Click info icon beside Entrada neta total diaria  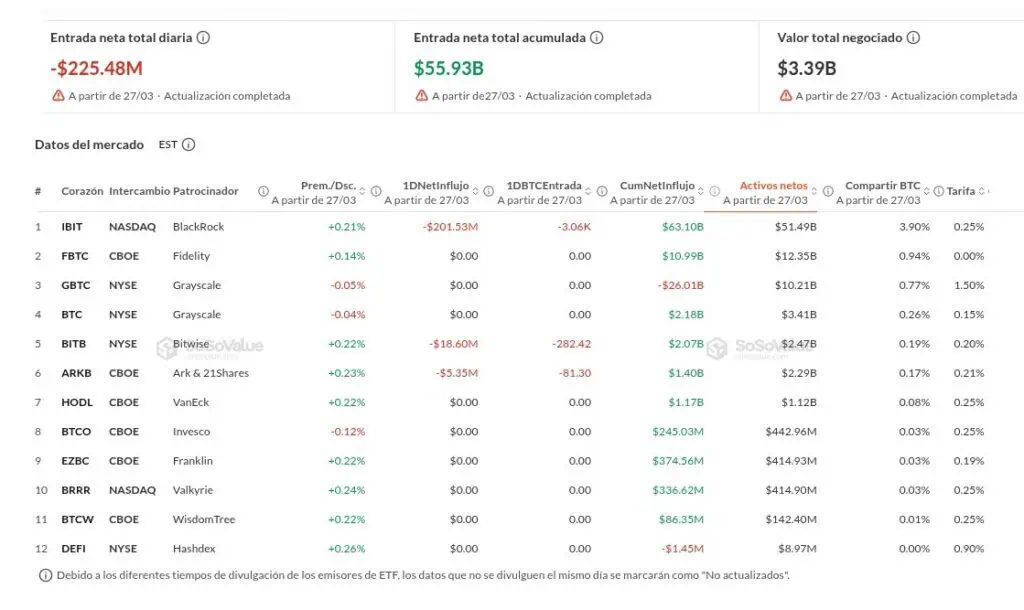203,38
